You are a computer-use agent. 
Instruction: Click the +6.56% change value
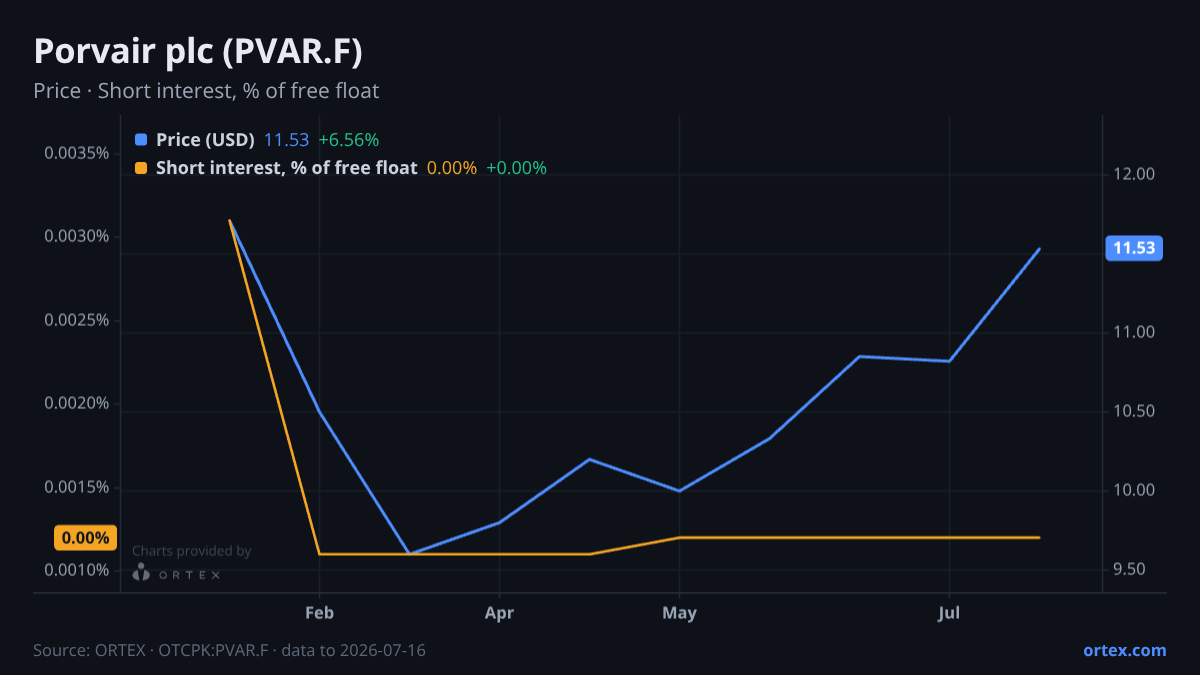pyautogui.click(x=348, y=140)
